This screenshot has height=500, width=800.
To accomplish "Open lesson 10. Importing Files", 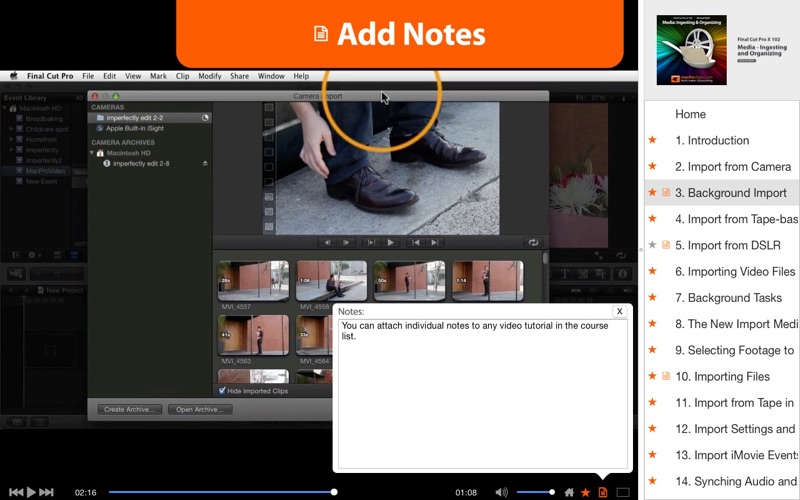I will 722,377.
